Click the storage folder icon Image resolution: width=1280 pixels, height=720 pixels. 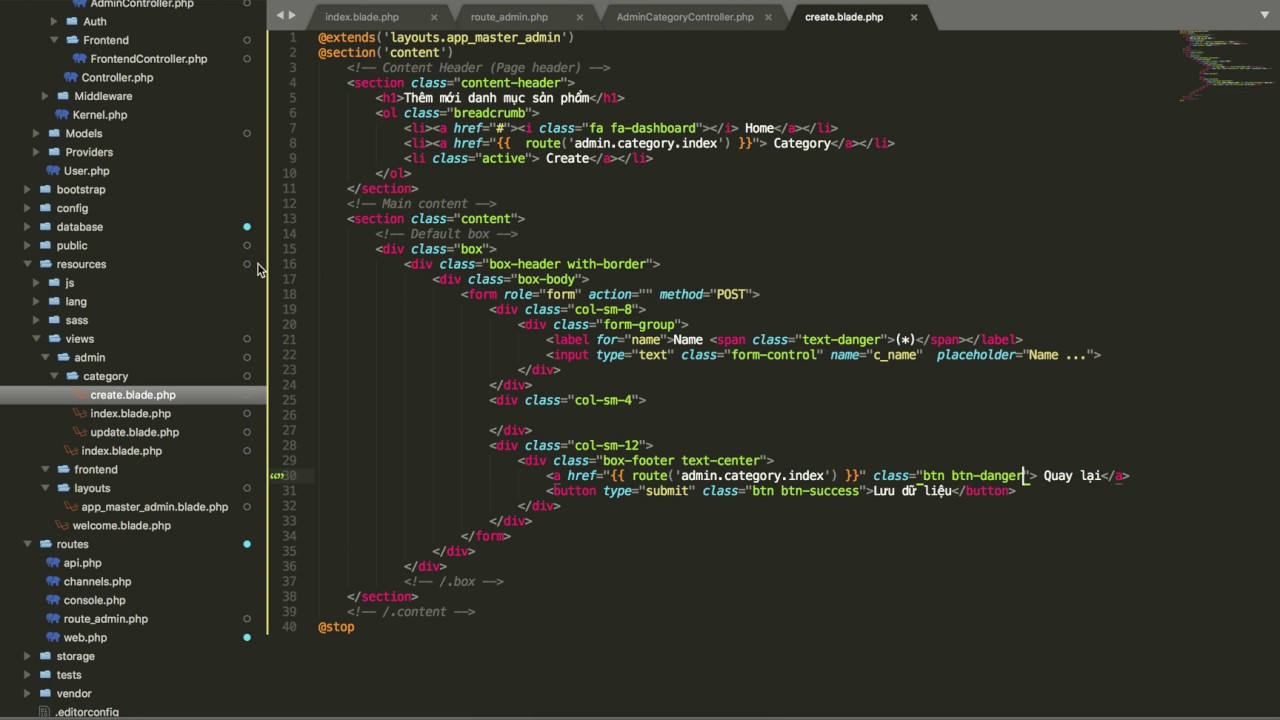(x=45, y=656)
